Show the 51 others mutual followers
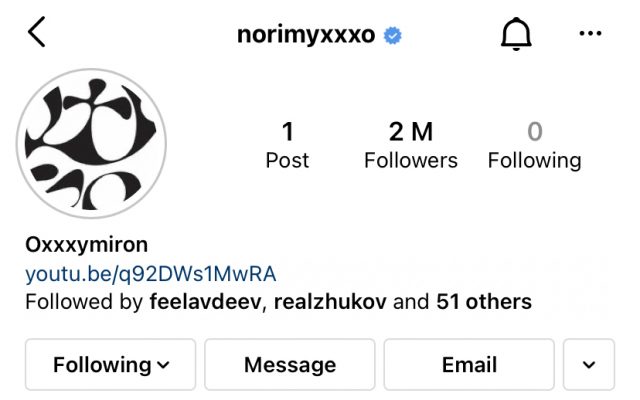The image size is (640, 400). point(484,302)
